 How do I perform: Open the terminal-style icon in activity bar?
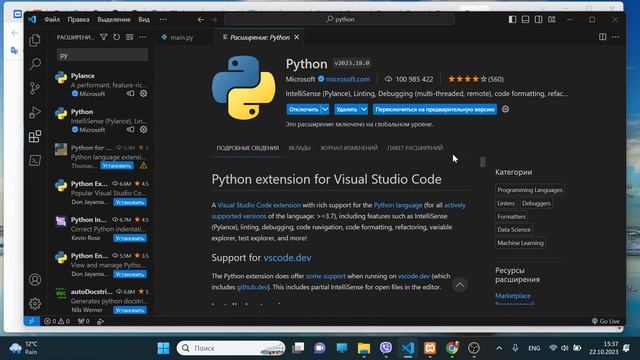pyautogui.click(x=35, y=160)
